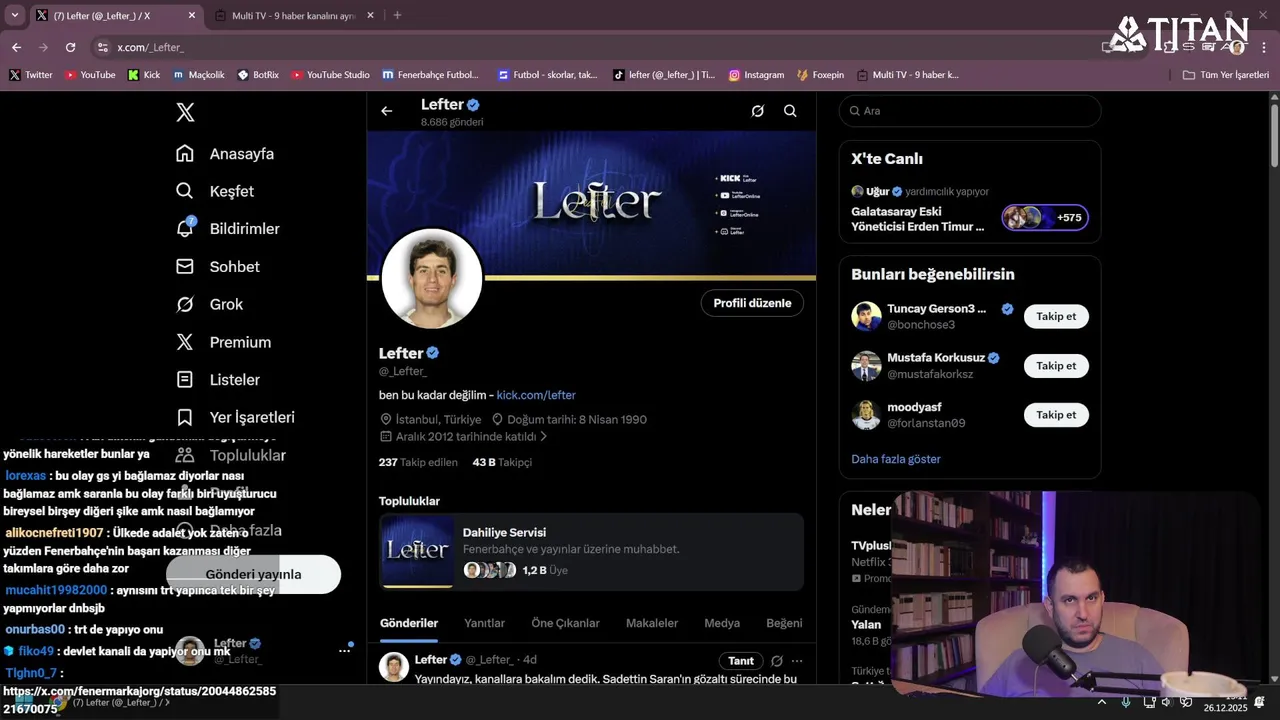Open kick.com/lefter bio link
The height and width of the screenshot is (720, 1280).
click(x=536, y=395)
